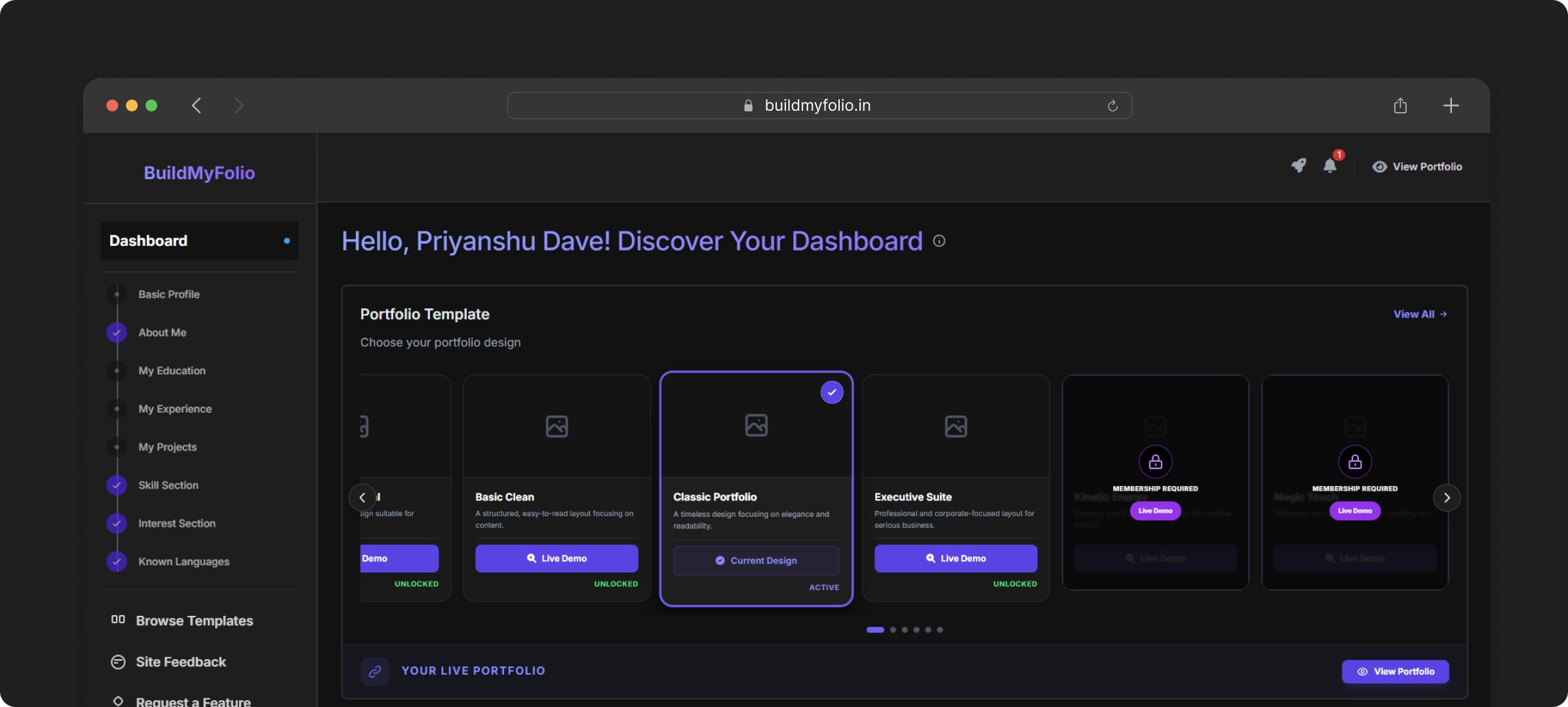The image size is (1568, 707).
Task: Click Live Demo for Basic Clean template
Action: (557, 558)
